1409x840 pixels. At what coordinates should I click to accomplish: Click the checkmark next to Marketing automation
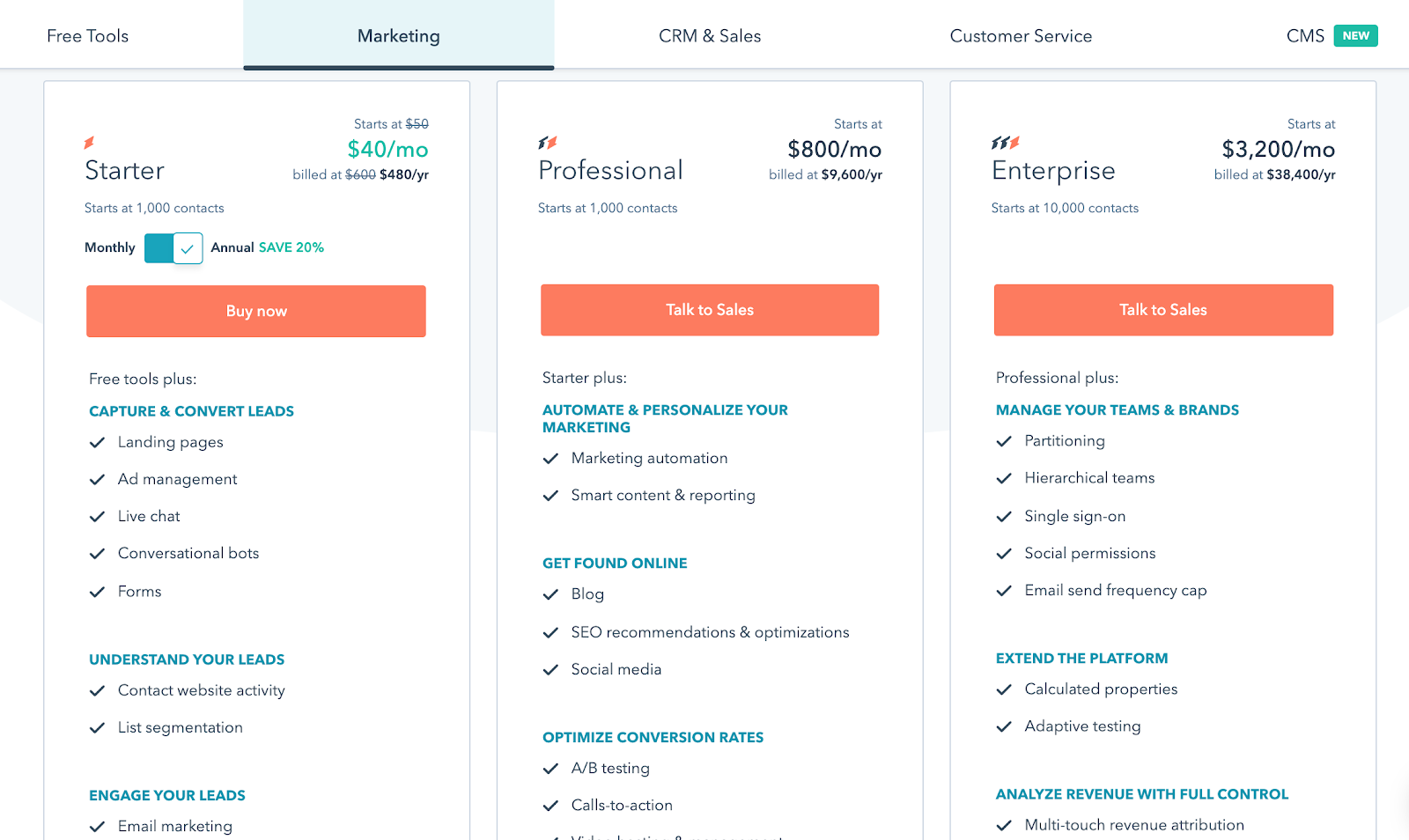[x=550, y=459]
